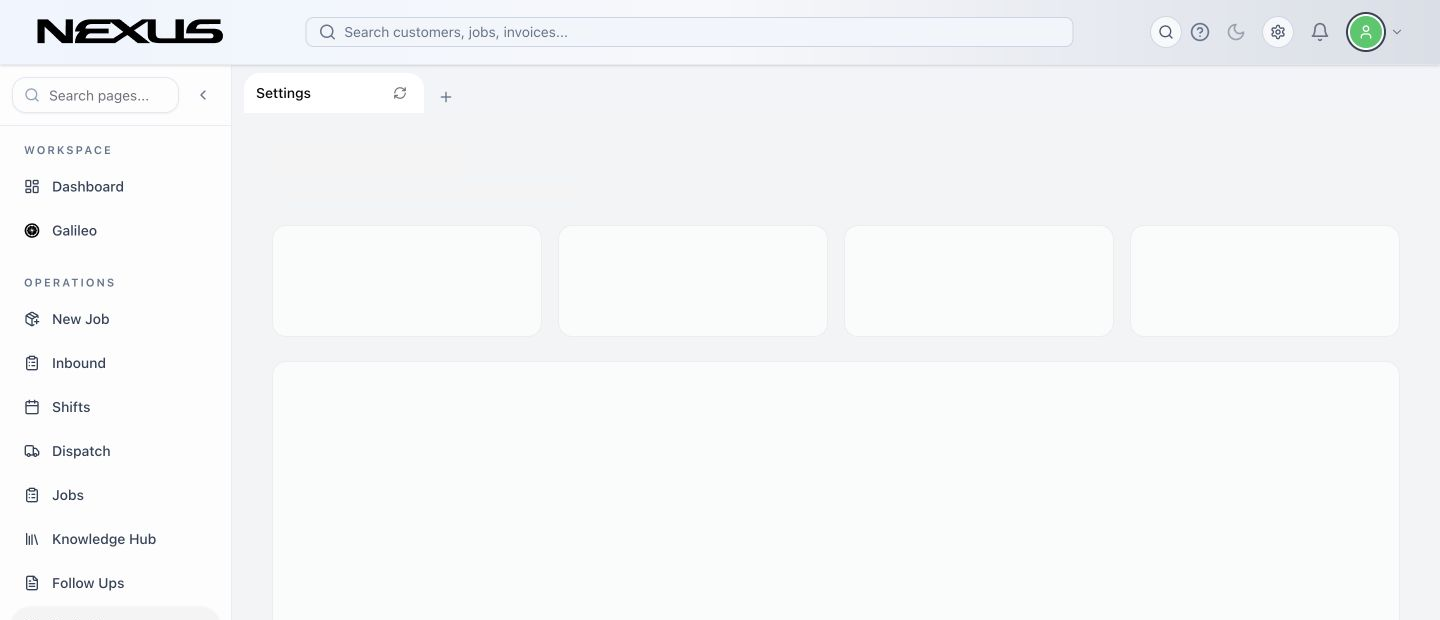Image resolution: width=1440 pixels, height=620 pixels.
Task: Focus the global customers and jobs search field
Action: (689, 32)
